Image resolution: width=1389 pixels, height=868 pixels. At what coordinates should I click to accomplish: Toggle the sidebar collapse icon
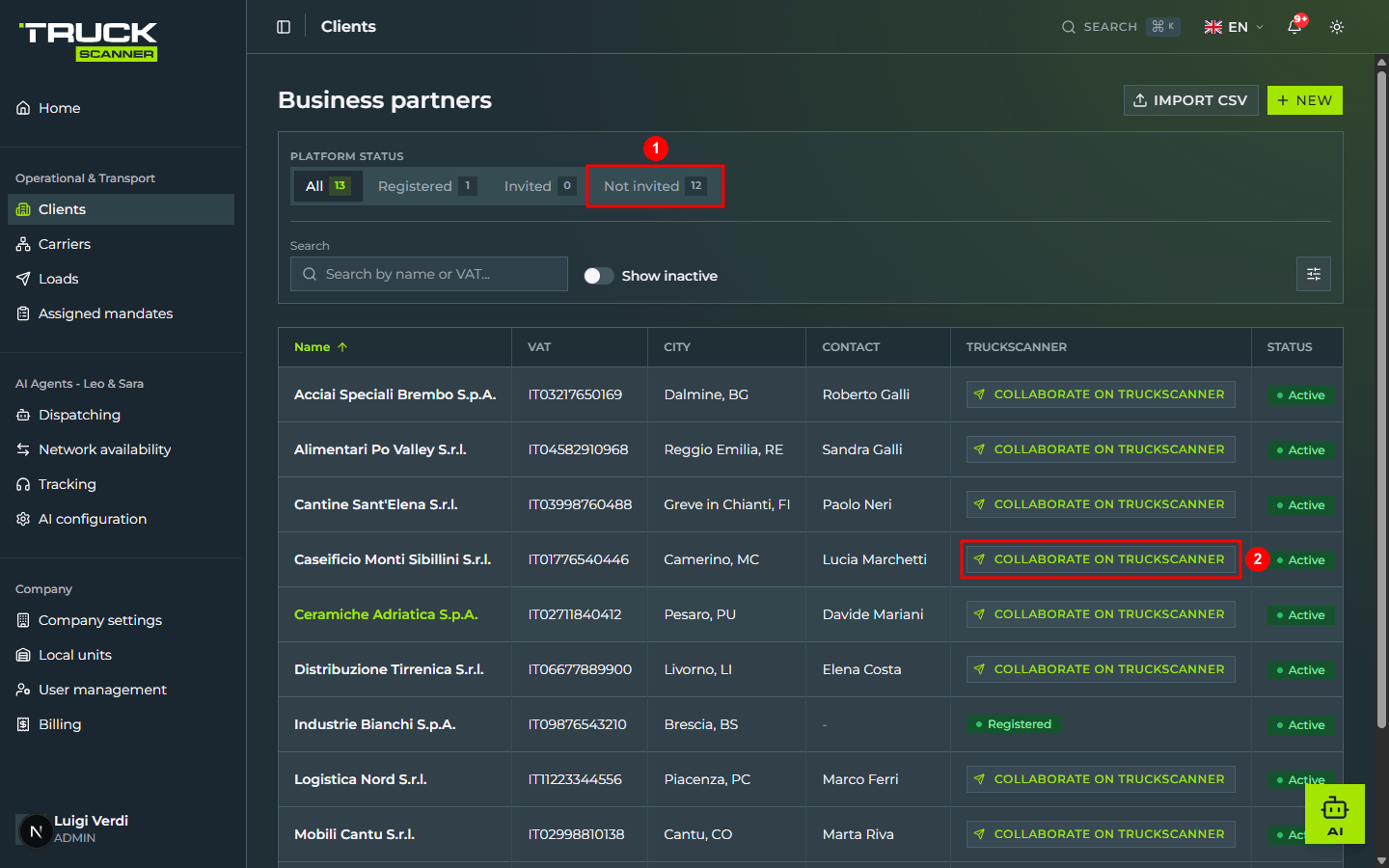pos(284,27)
